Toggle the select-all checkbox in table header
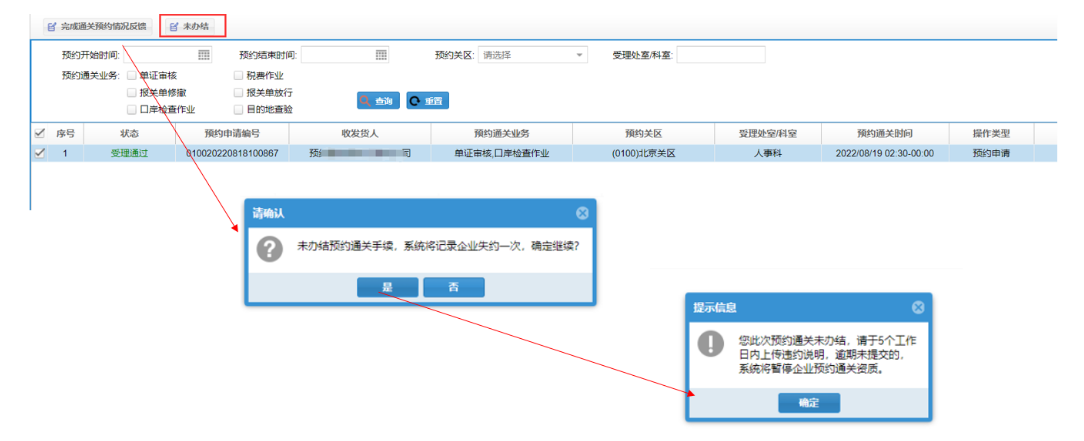1084x441 pixels. coord(39,133)
